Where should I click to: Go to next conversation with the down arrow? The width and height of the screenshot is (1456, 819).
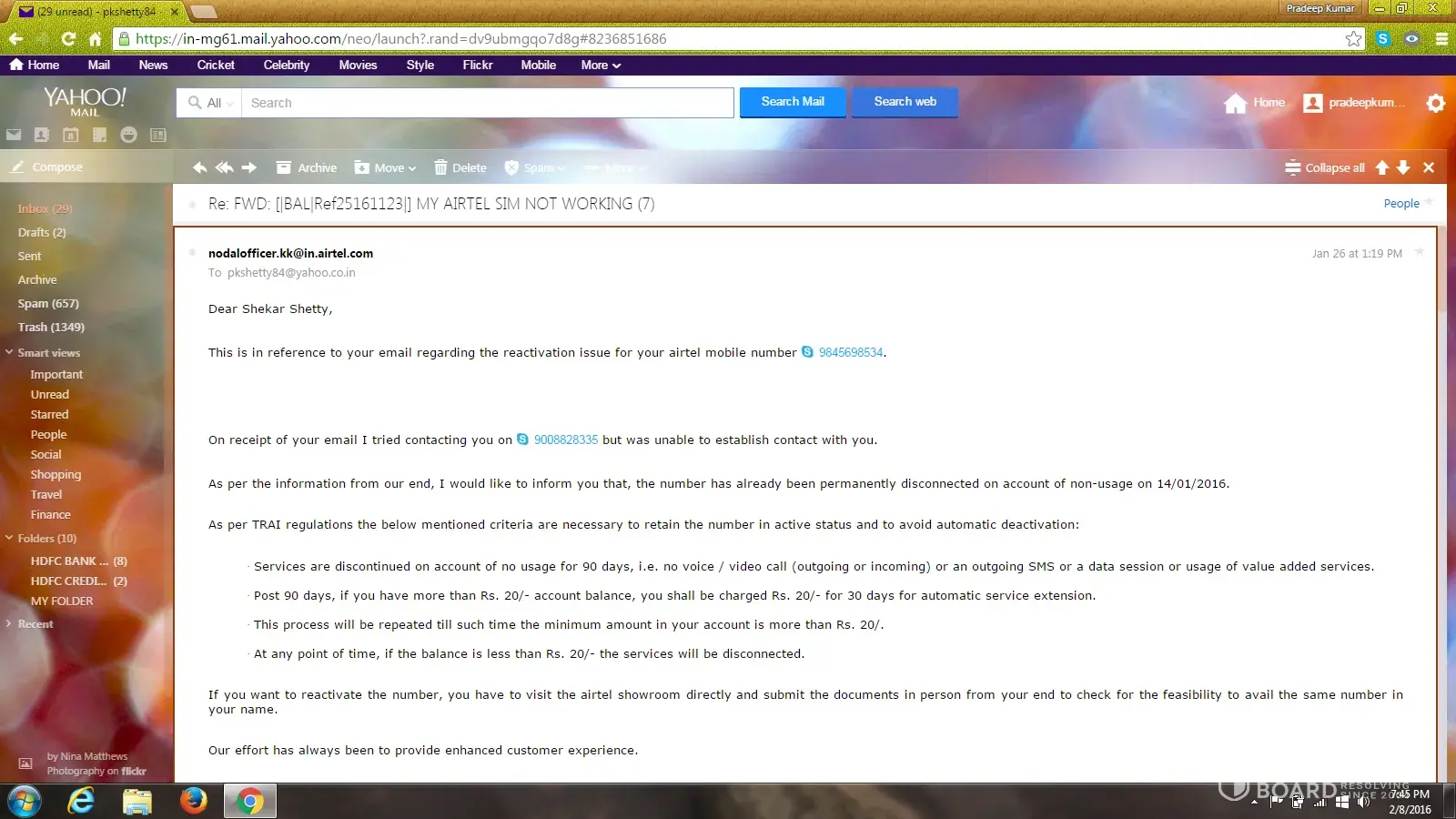coord(1404,167)
